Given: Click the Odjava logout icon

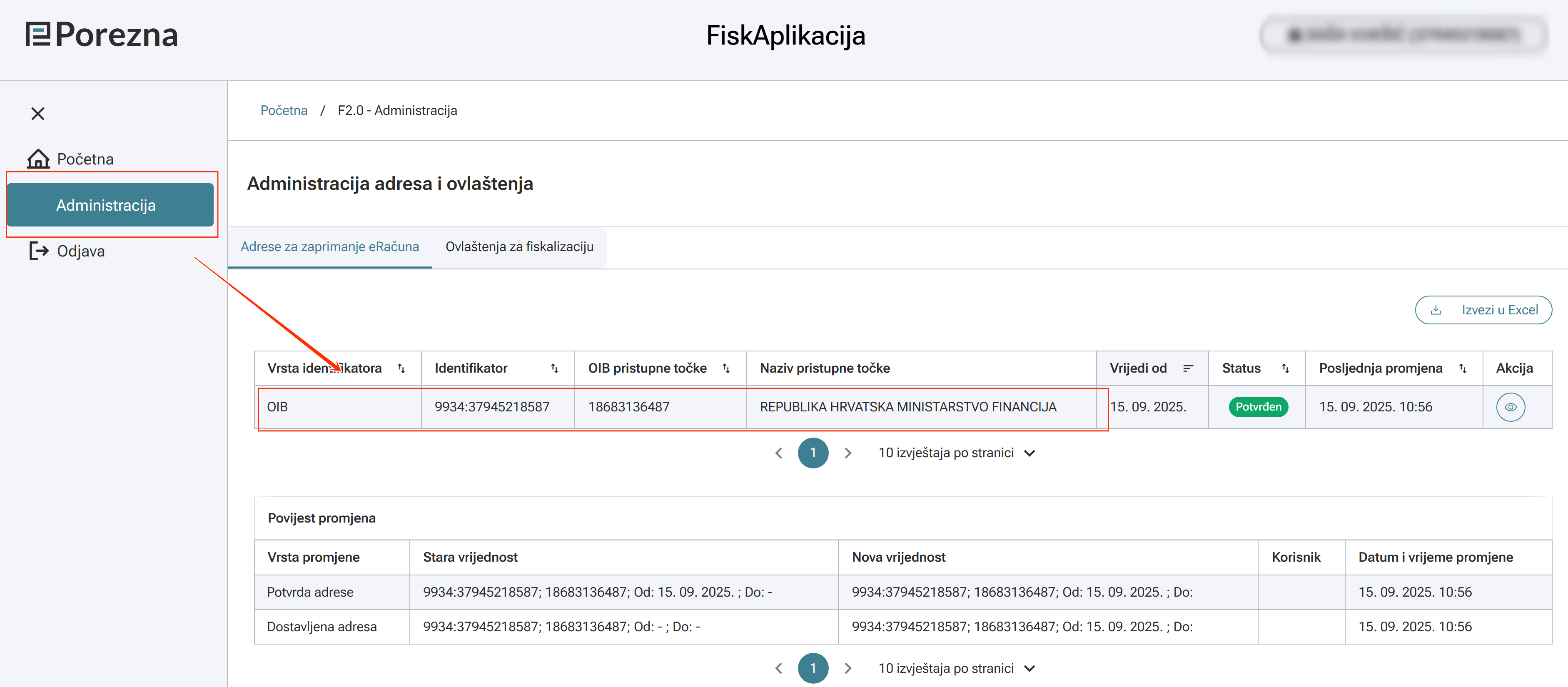Looking at the screenshot, I should click(x=38, y=251).
